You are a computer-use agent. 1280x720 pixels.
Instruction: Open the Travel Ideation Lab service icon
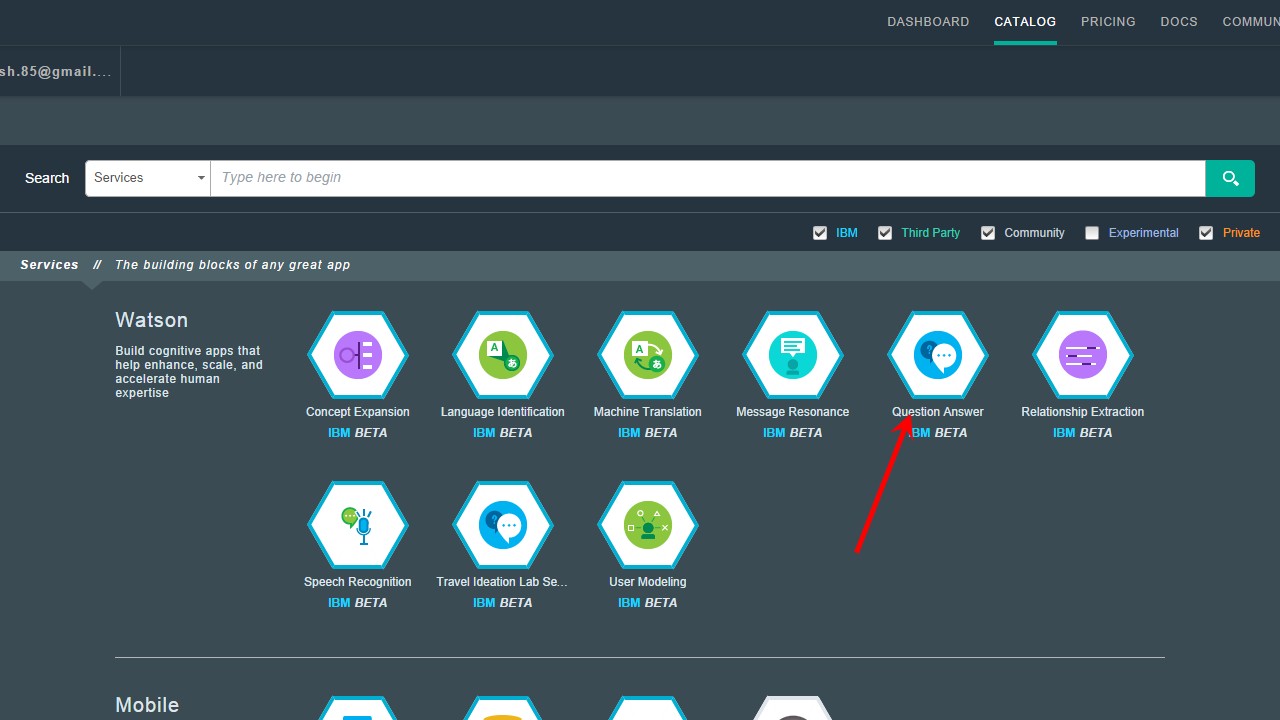(503, 525)
